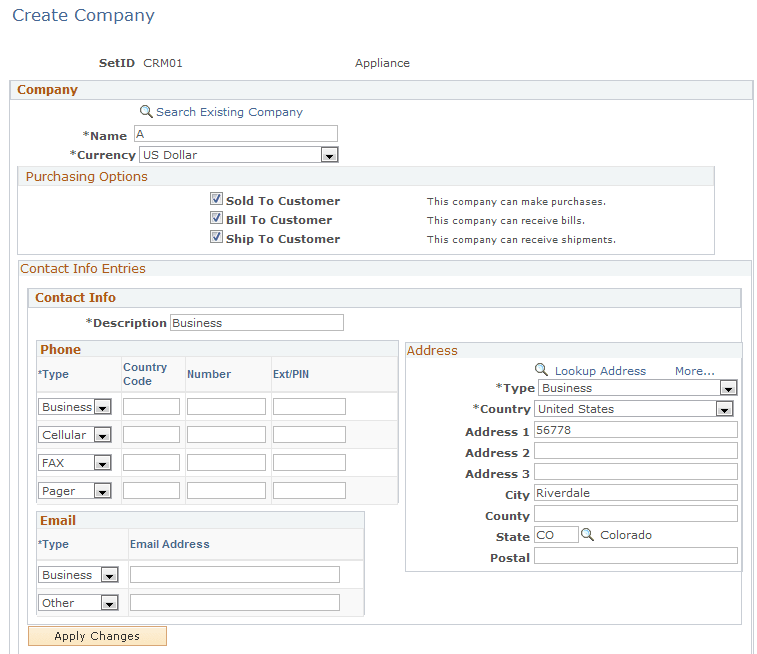757x654 pixels.
Task: Click the Cellular phone Country Code field
Action: coord(151,434)
